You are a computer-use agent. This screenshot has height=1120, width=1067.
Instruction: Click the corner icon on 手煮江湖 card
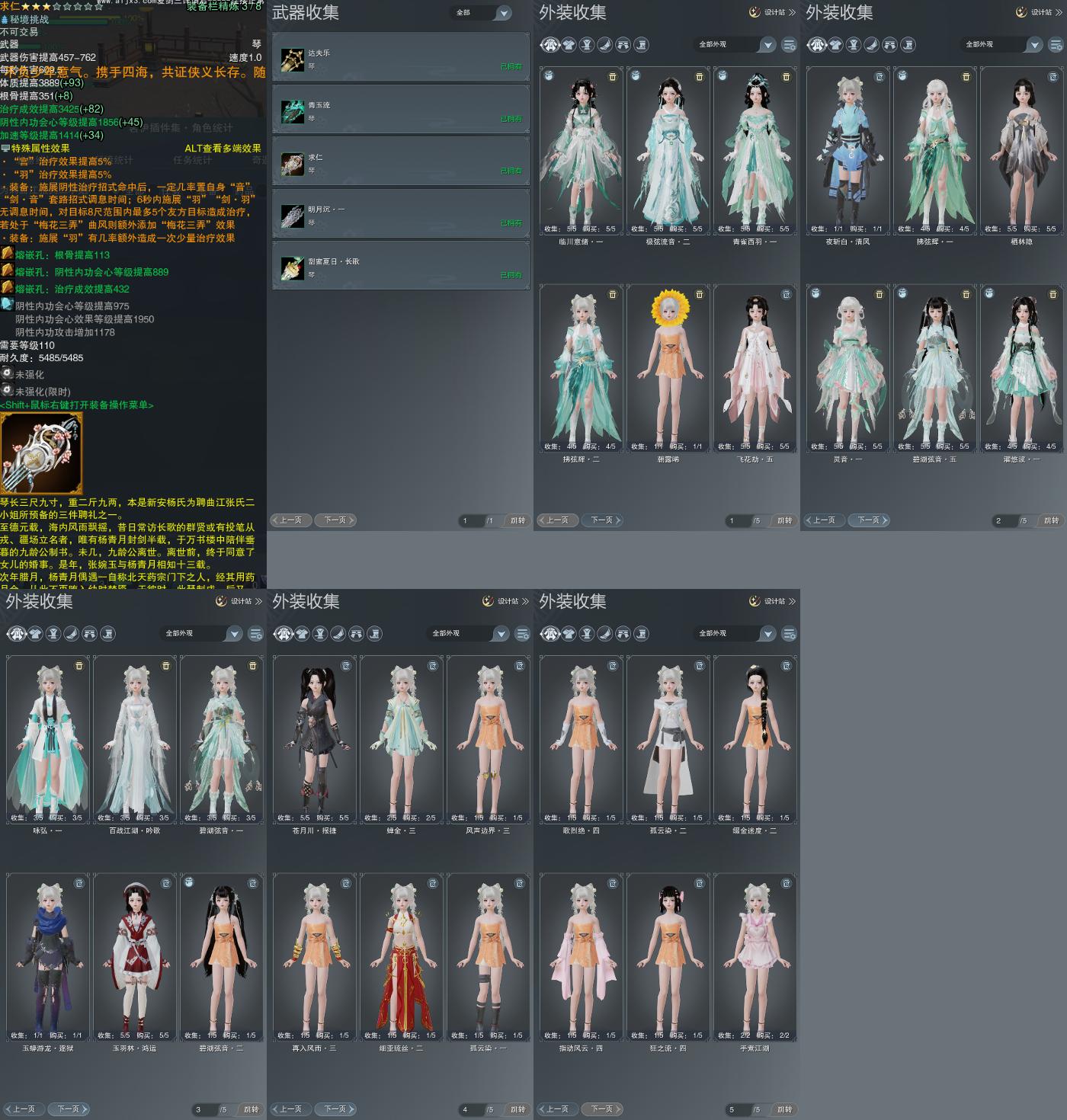pos(787,884)
